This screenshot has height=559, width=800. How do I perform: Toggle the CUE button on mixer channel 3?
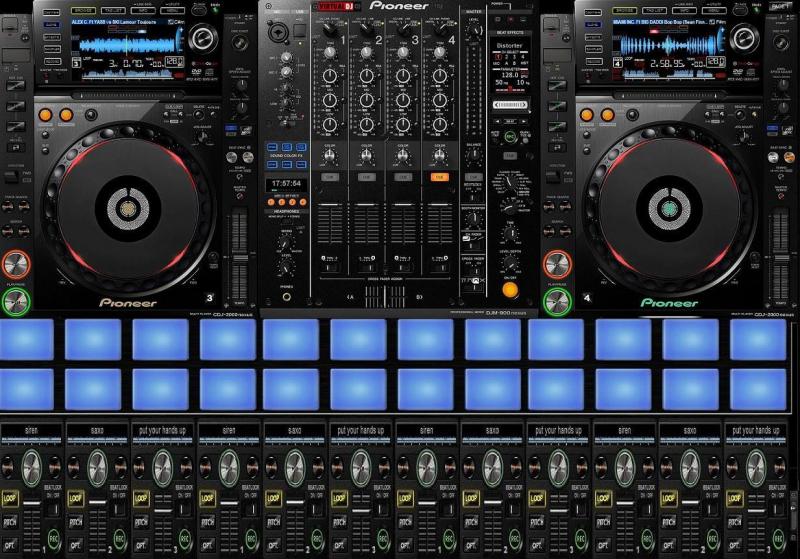(x=403, y=177)
